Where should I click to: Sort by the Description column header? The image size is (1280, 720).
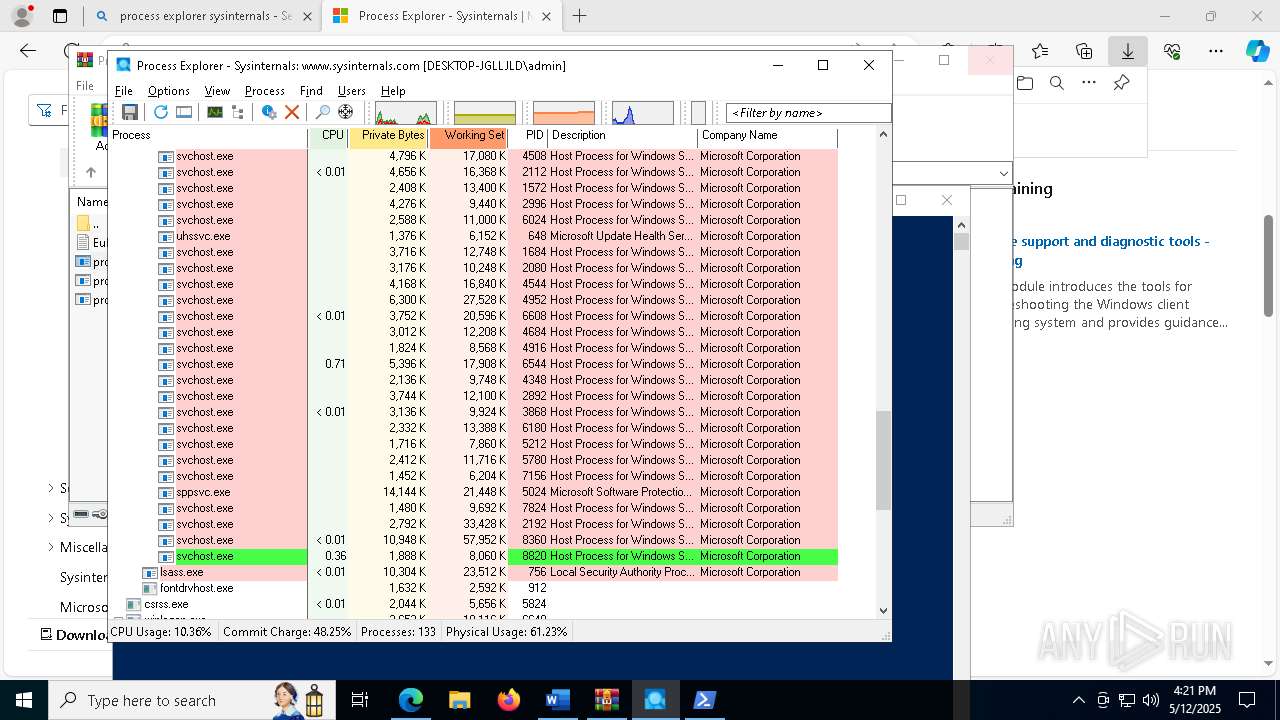622,135
